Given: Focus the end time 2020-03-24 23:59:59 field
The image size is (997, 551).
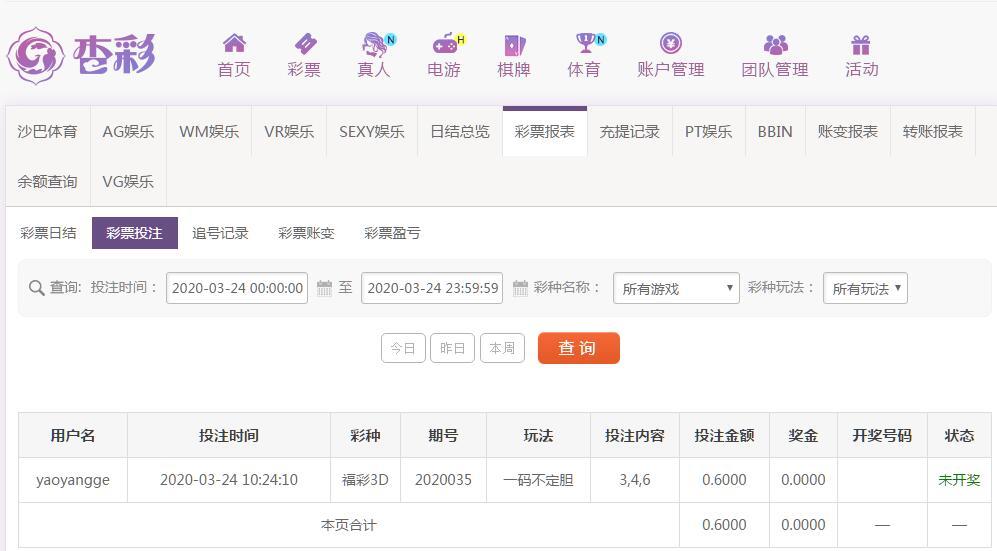Looking at the screenshot, I should [x=432, y=288].
